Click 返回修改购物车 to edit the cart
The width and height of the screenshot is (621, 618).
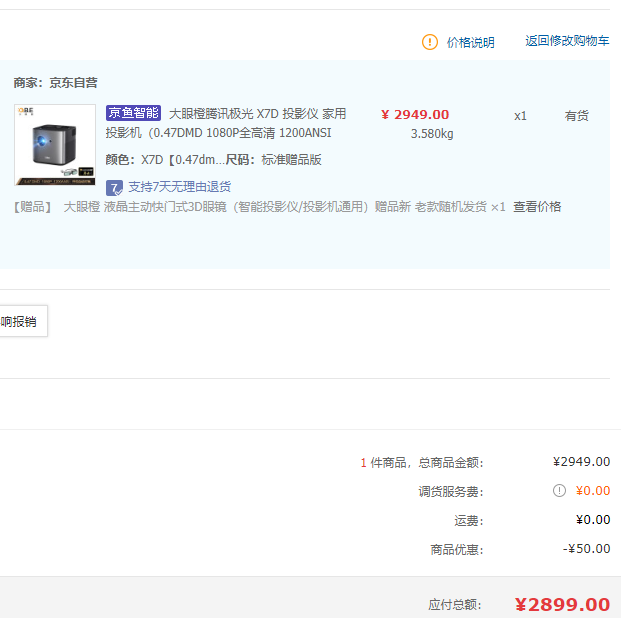pyautogui.click(x=567, y=40)
